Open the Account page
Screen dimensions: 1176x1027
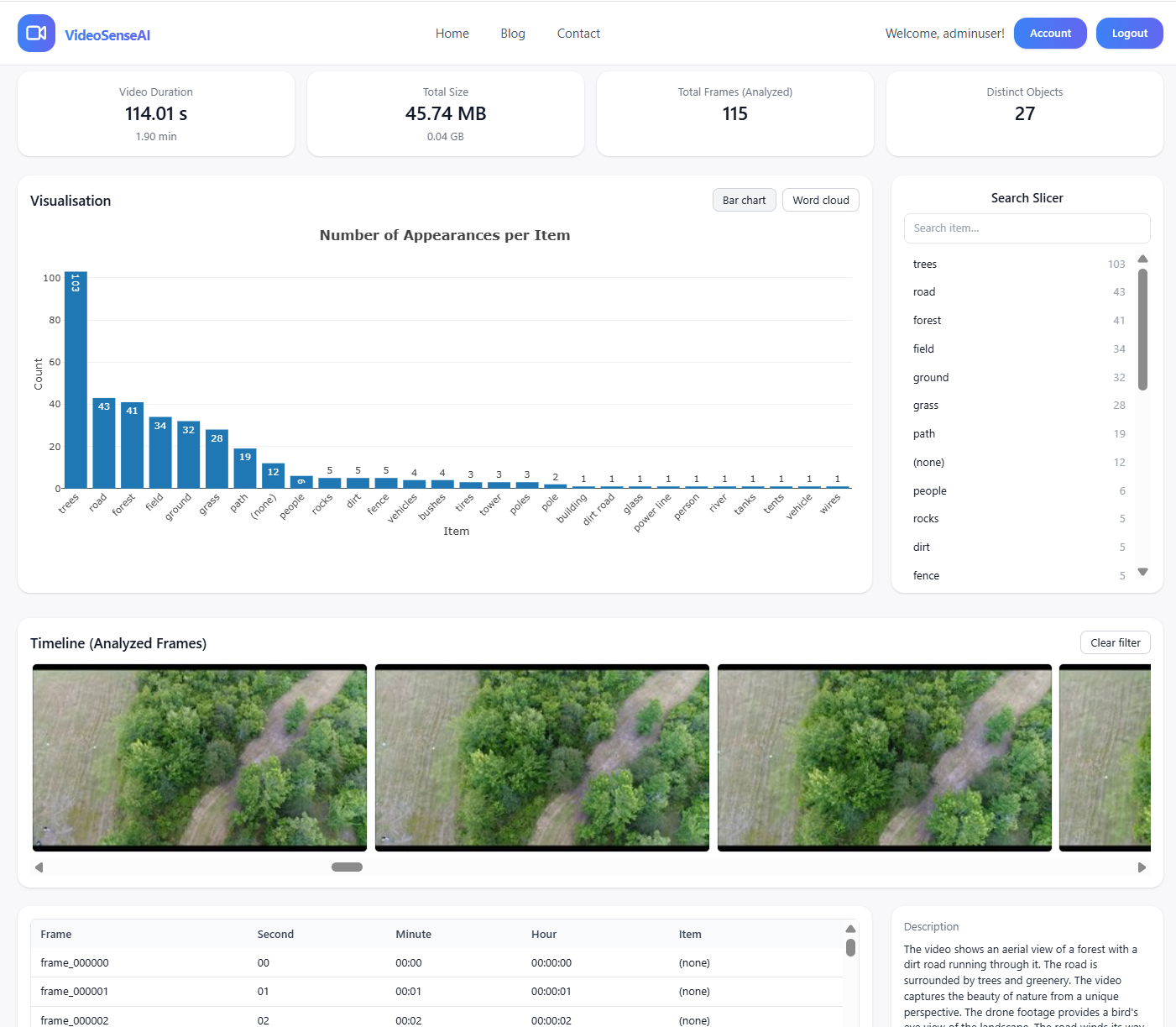[1049, 34]
